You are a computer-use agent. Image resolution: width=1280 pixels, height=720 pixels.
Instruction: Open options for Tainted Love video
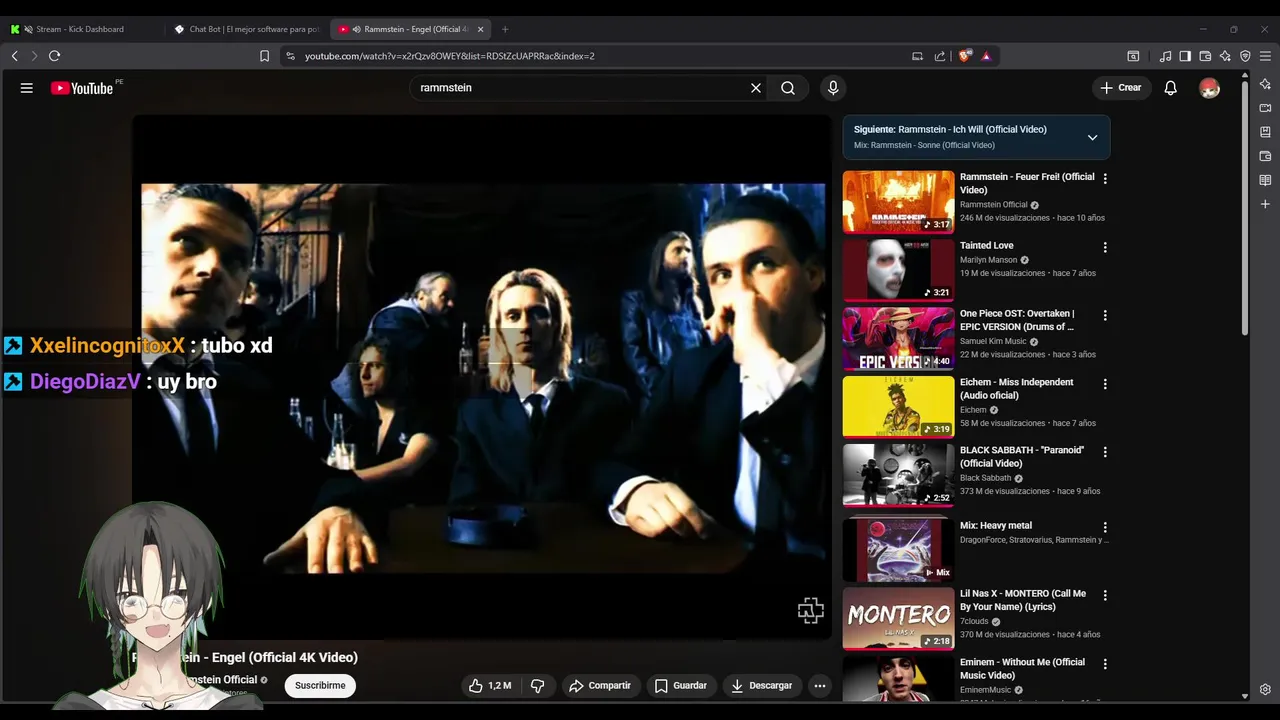1105,247
